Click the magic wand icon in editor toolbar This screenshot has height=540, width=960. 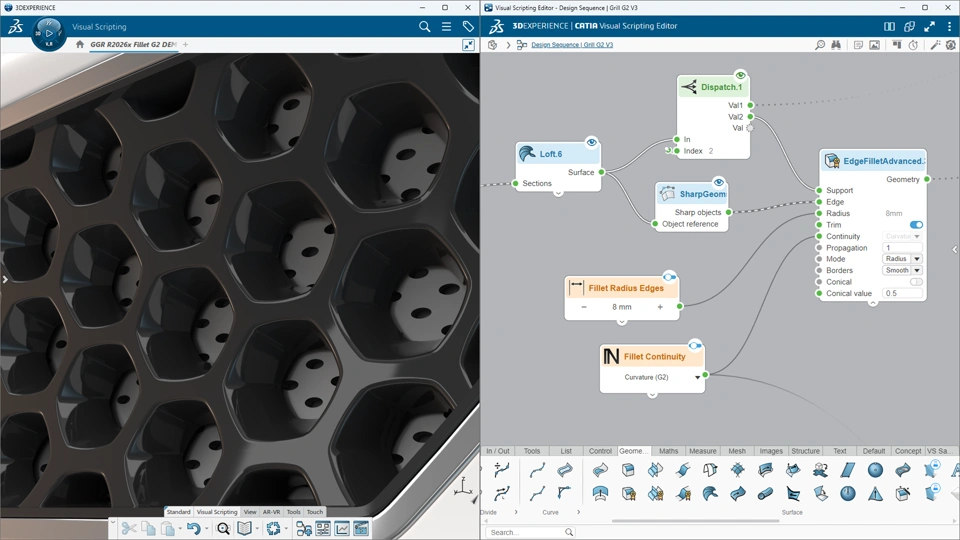(x=935, y=45)
